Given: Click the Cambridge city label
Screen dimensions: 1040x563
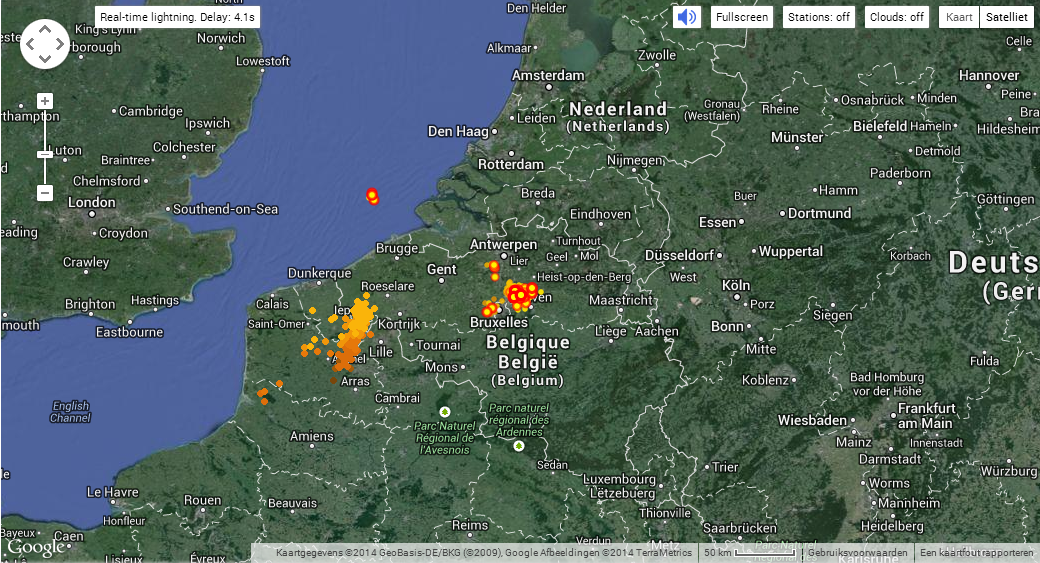Looking at the screenshot, I should (151, 111).
